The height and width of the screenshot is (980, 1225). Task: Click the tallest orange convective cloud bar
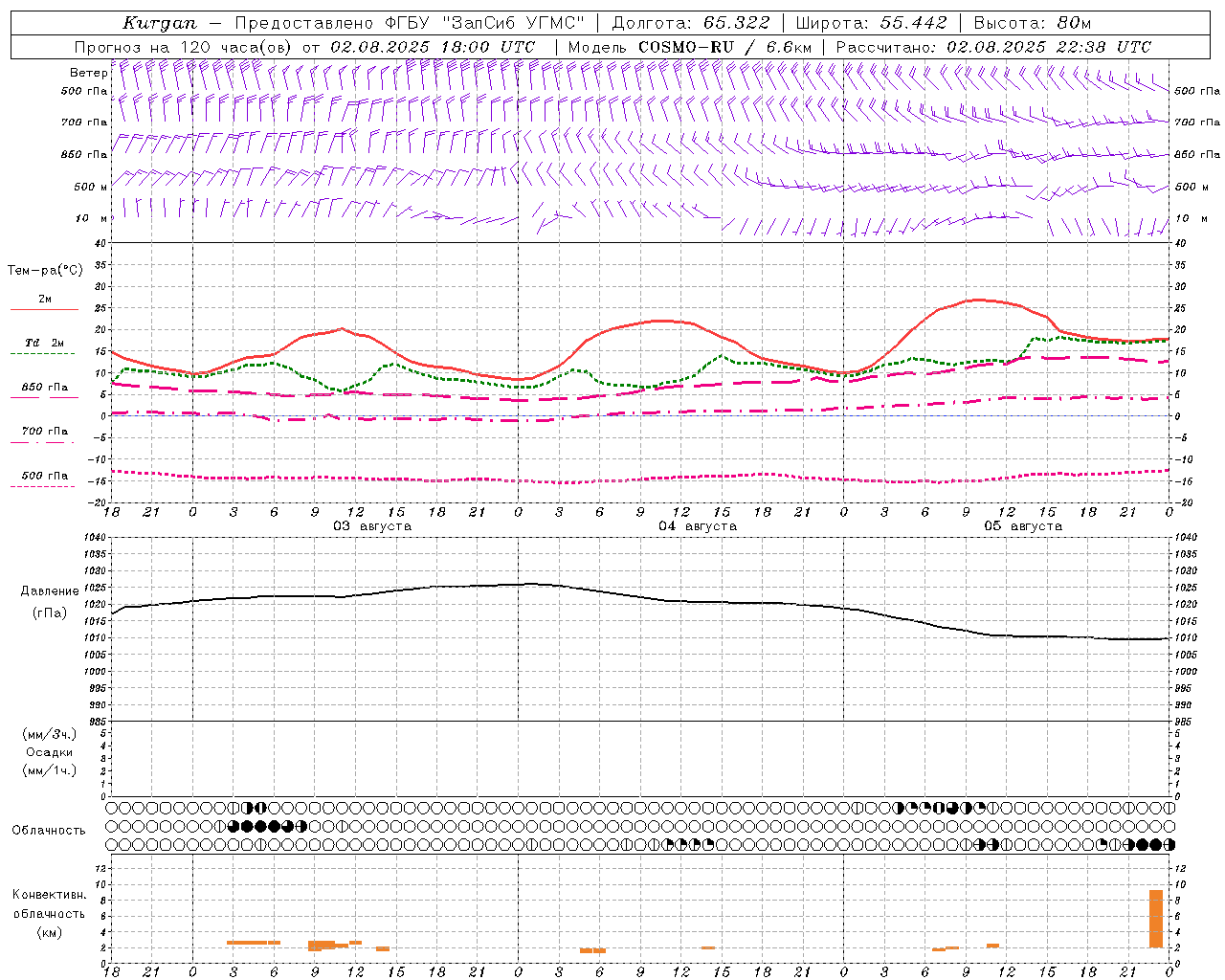click(x=1156, y=919)
